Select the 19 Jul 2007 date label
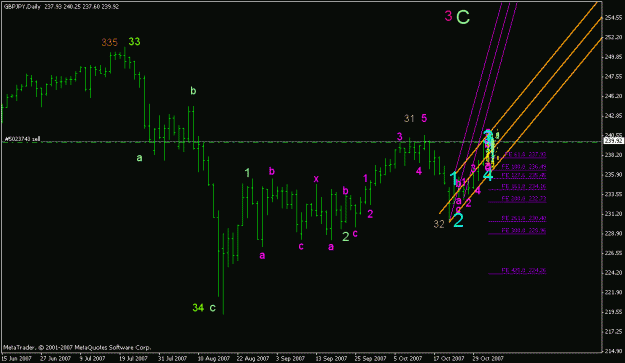The width and height of the screenshot is (625, 363). click(133, 358)
